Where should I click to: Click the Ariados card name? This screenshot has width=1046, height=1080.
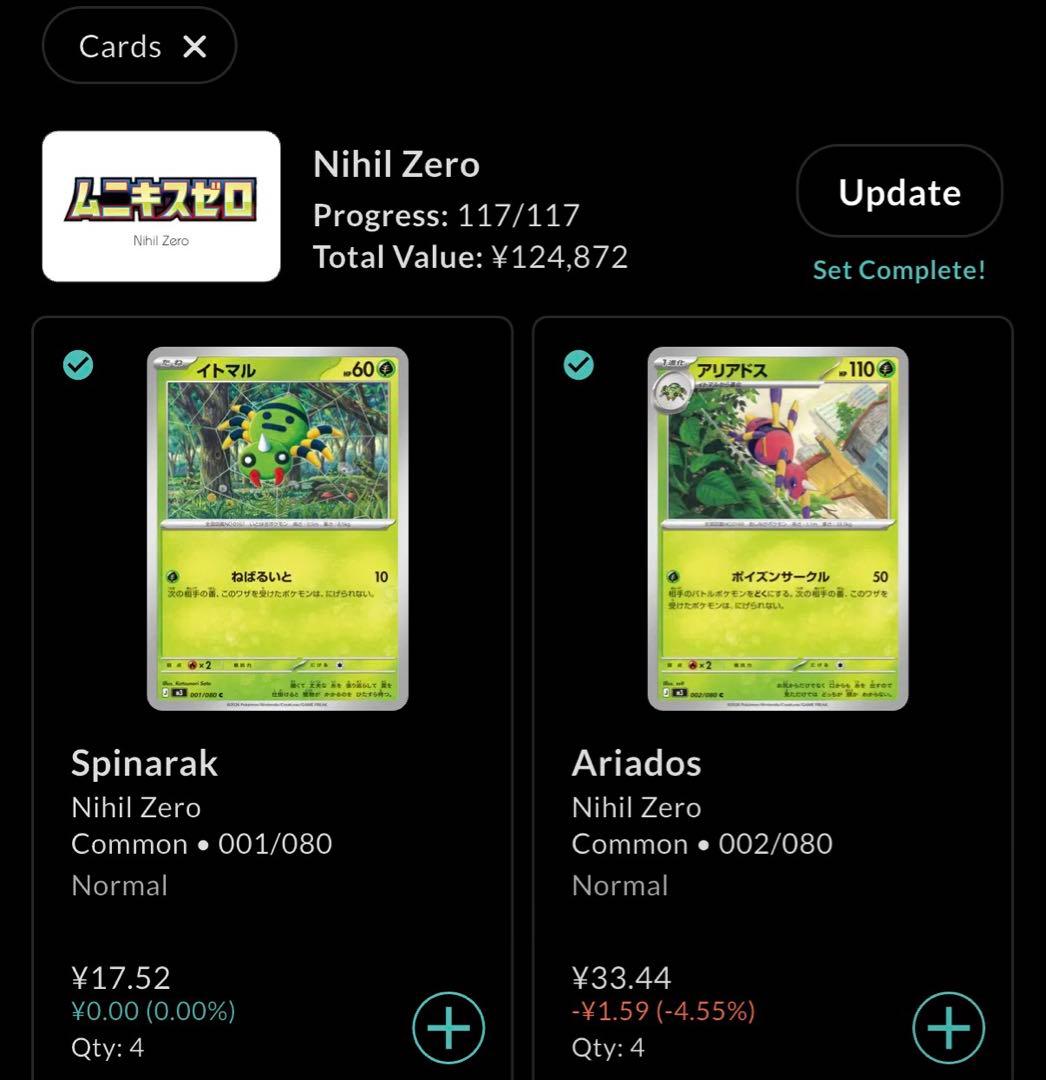[x=636, y=763]
